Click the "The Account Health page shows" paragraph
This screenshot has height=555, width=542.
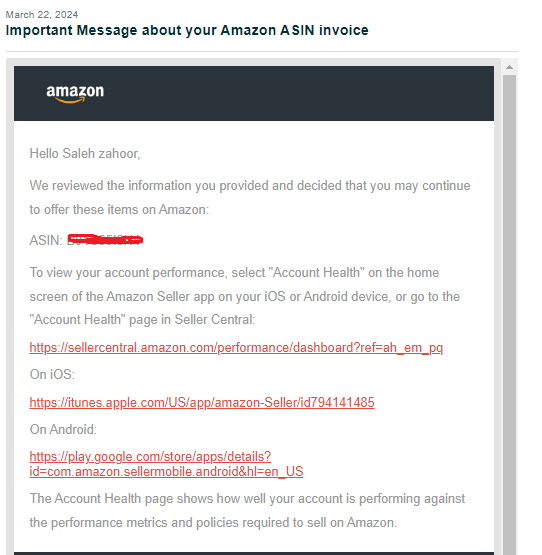pyautogui.click(x=247, y=510)
